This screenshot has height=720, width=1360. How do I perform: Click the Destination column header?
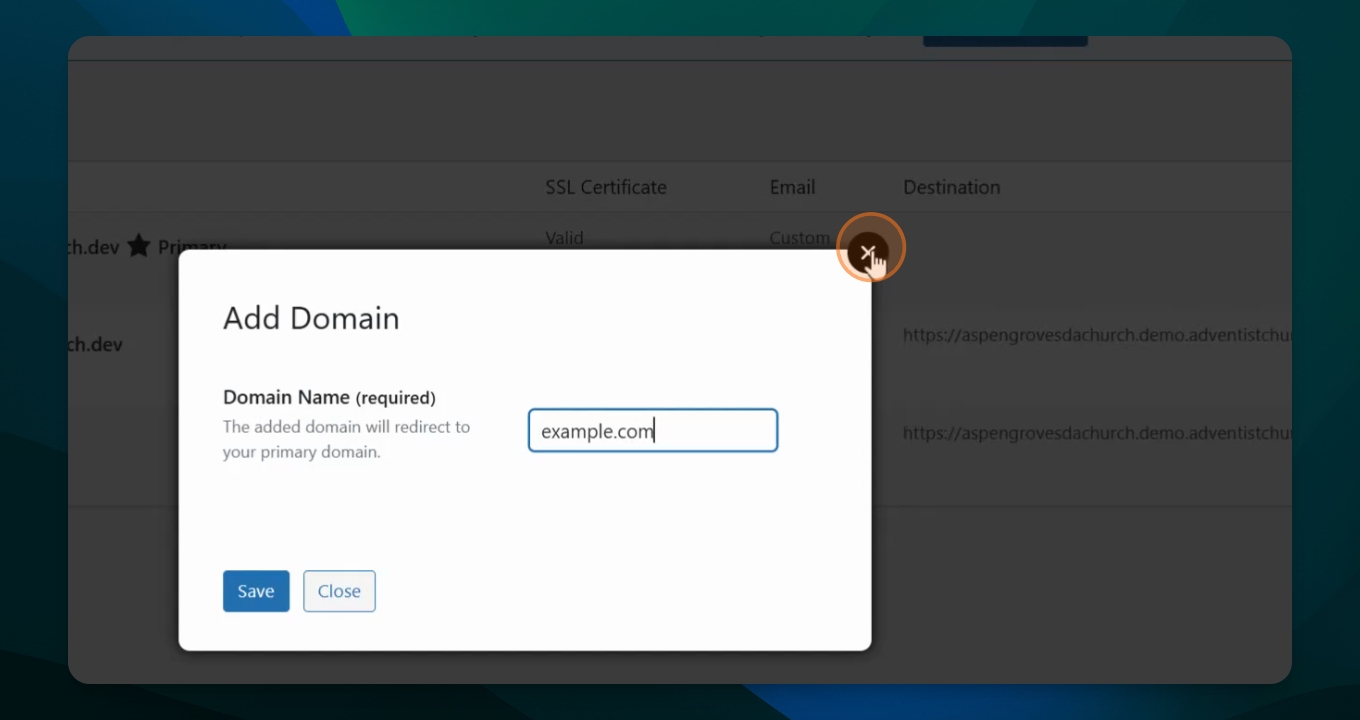[x=951, y=187]
